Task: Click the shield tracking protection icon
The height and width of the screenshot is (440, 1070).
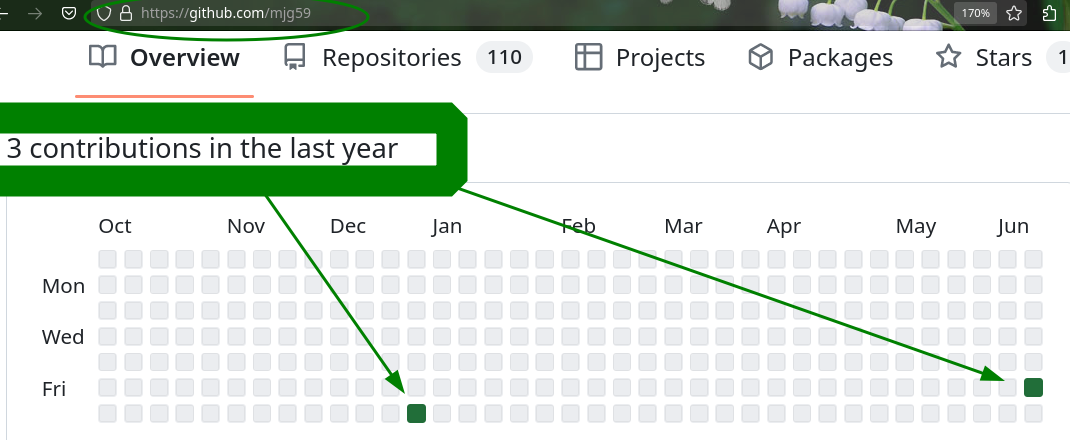Action: [x=104, y=13]
